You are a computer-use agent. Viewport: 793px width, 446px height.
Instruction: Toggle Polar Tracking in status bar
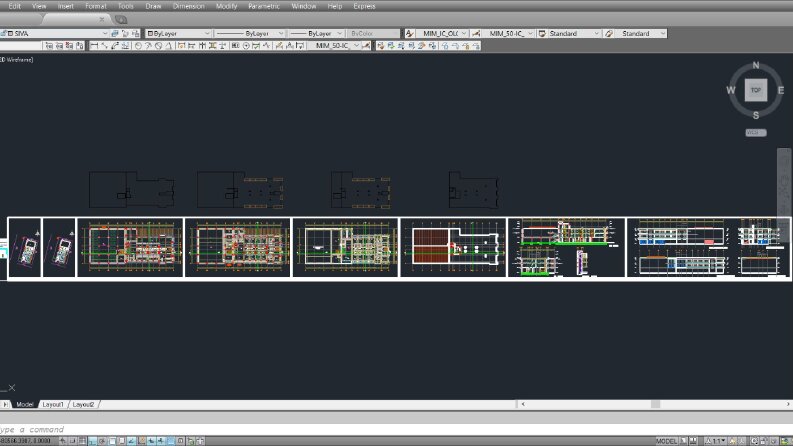click(102, 441)
